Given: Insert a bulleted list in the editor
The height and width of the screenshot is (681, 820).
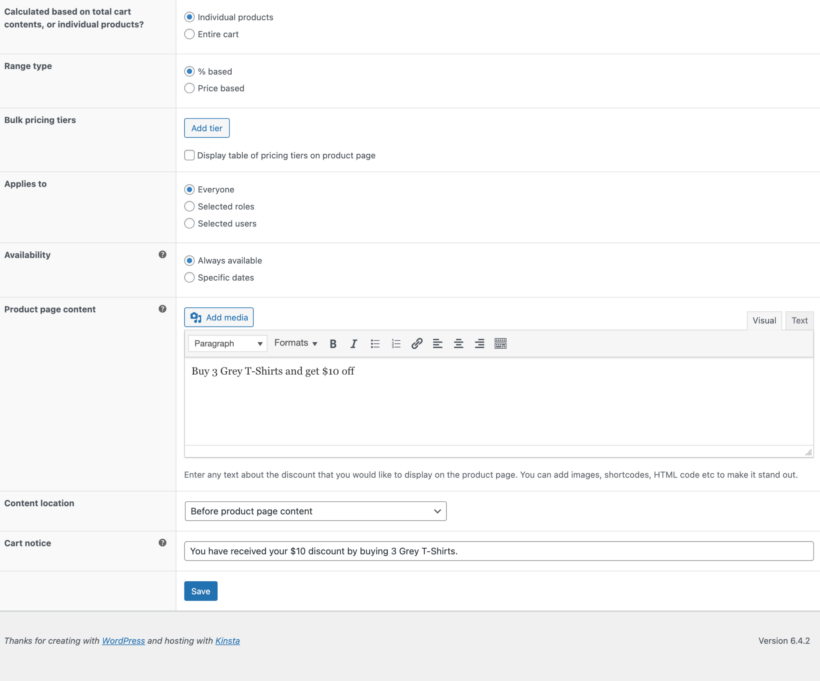Looking at the screenshot, I should pyautogui.click(x=375, y=343).
